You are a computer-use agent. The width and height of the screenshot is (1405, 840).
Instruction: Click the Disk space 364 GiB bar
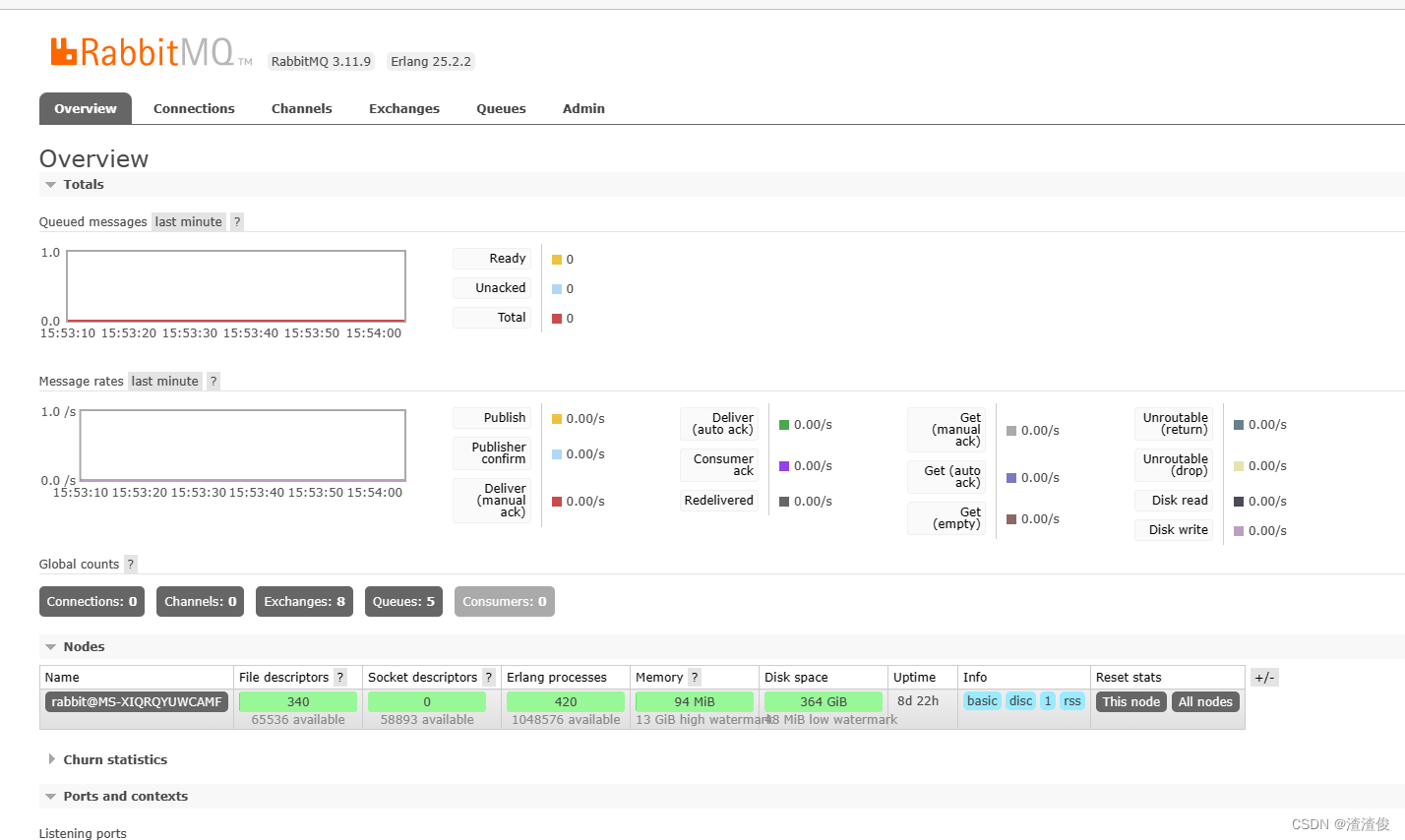coord(824,702)
